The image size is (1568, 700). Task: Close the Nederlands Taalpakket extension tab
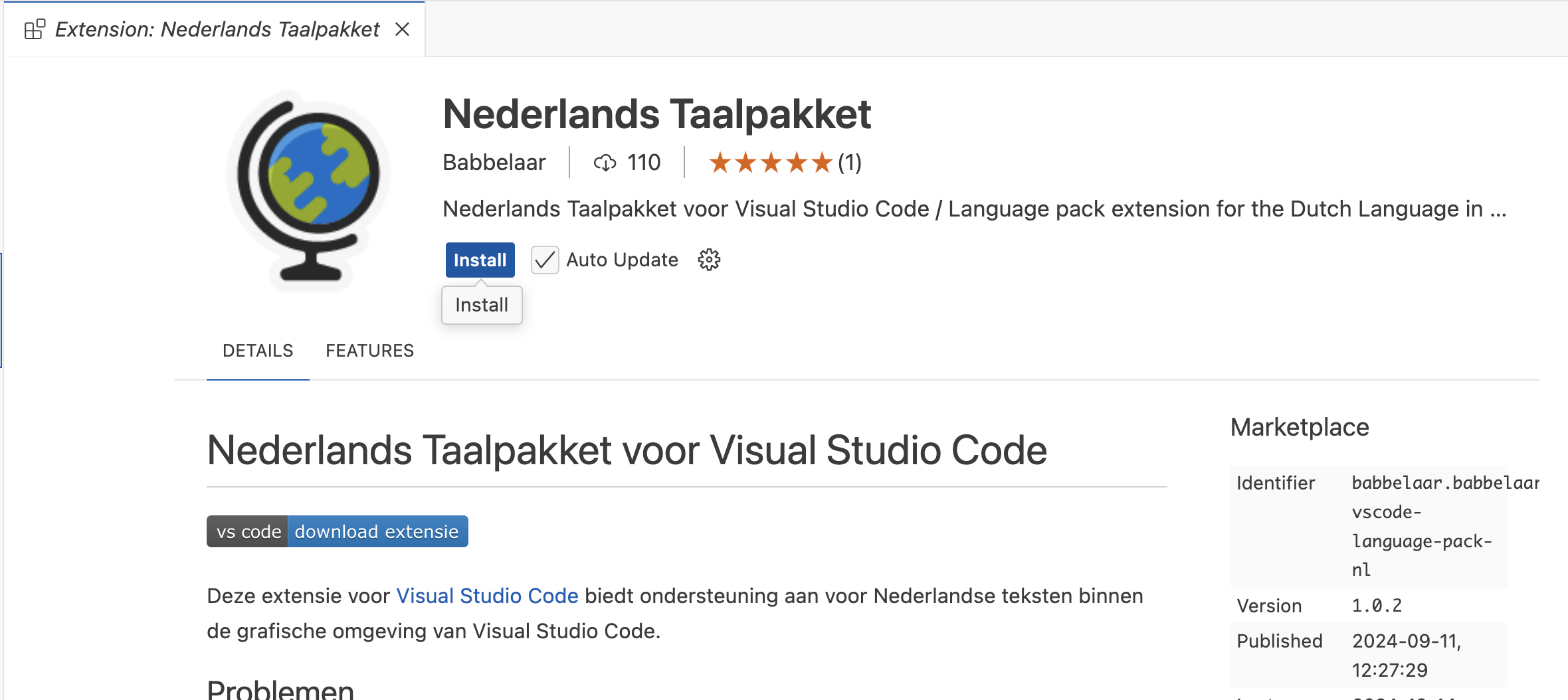click(402, 29)
